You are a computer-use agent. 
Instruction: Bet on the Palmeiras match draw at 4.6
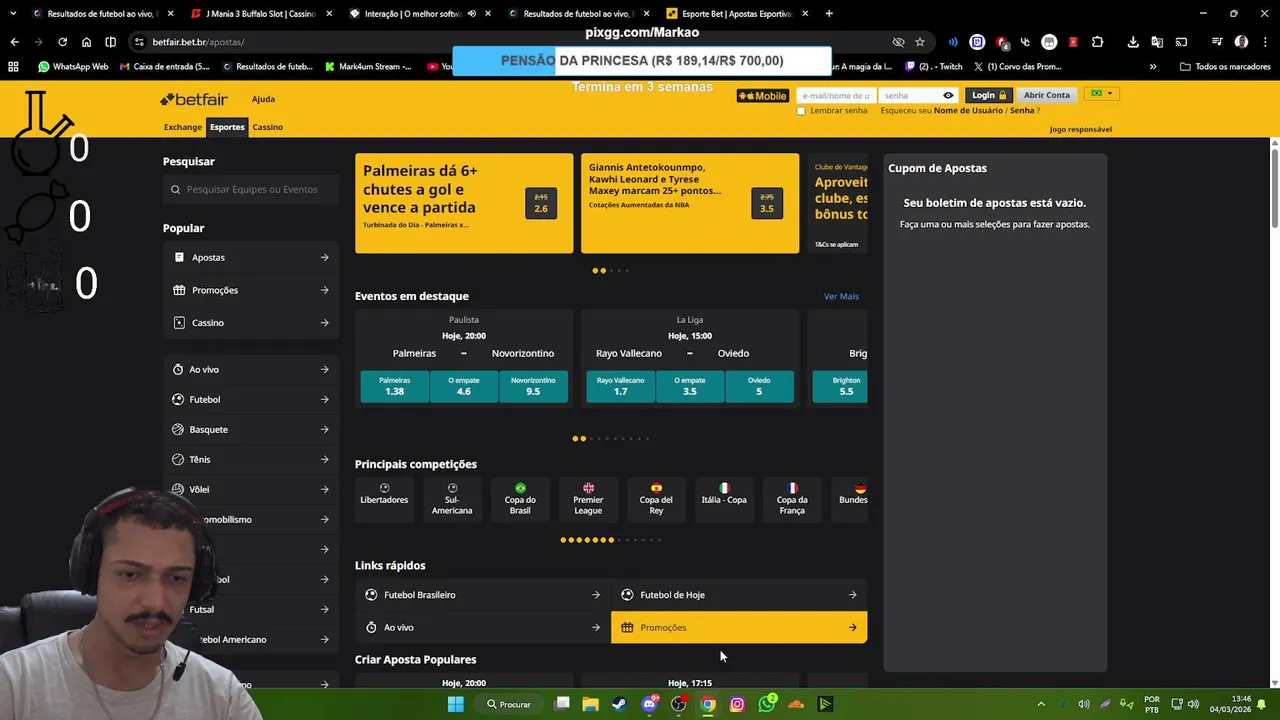(x=464, y=386)
